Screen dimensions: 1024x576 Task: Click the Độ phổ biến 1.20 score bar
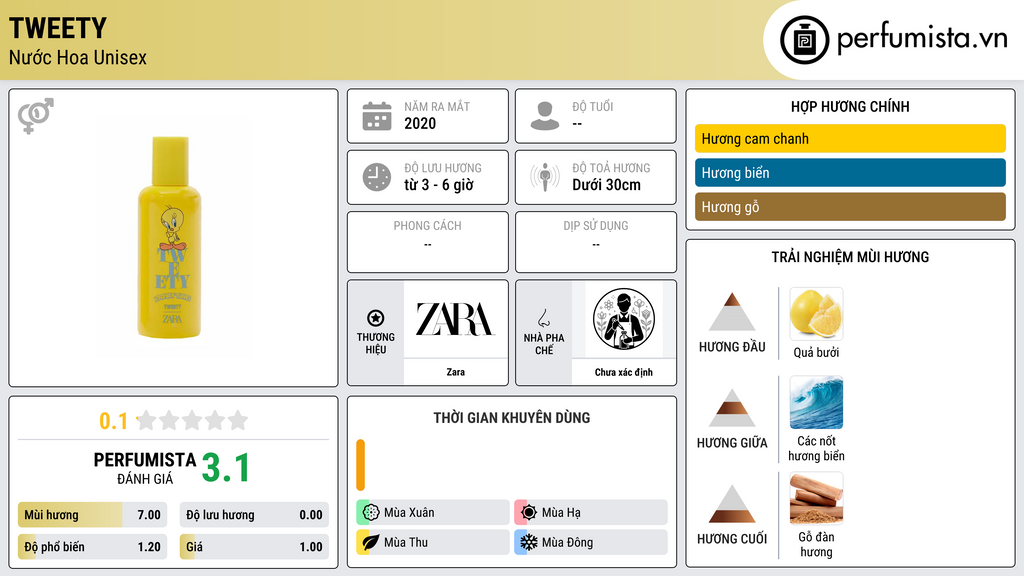pos(92,547)
